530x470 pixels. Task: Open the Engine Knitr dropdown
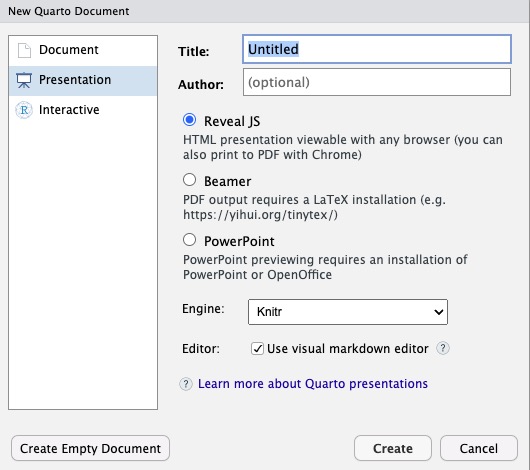pyautogui.click(x=348, y=312)
